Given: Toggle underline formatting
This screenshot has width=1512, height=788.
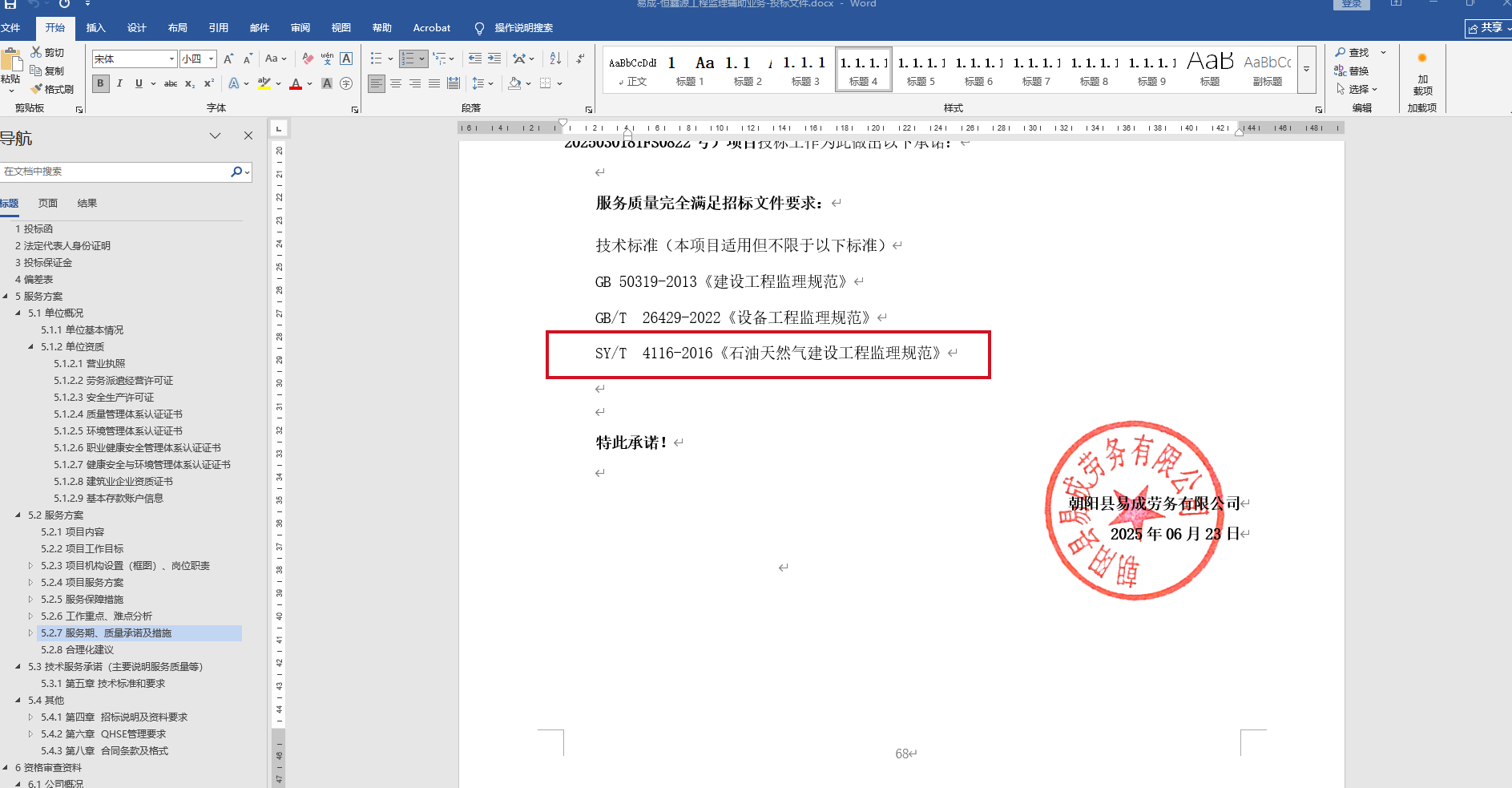Looking at the screenshot, I should click(139, 83).
